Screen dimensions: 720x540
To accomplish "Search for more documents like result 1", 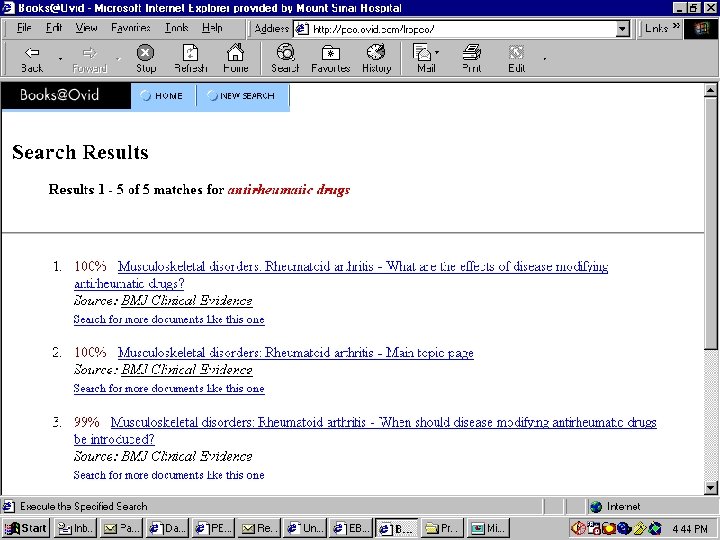I will pos(169,320).
